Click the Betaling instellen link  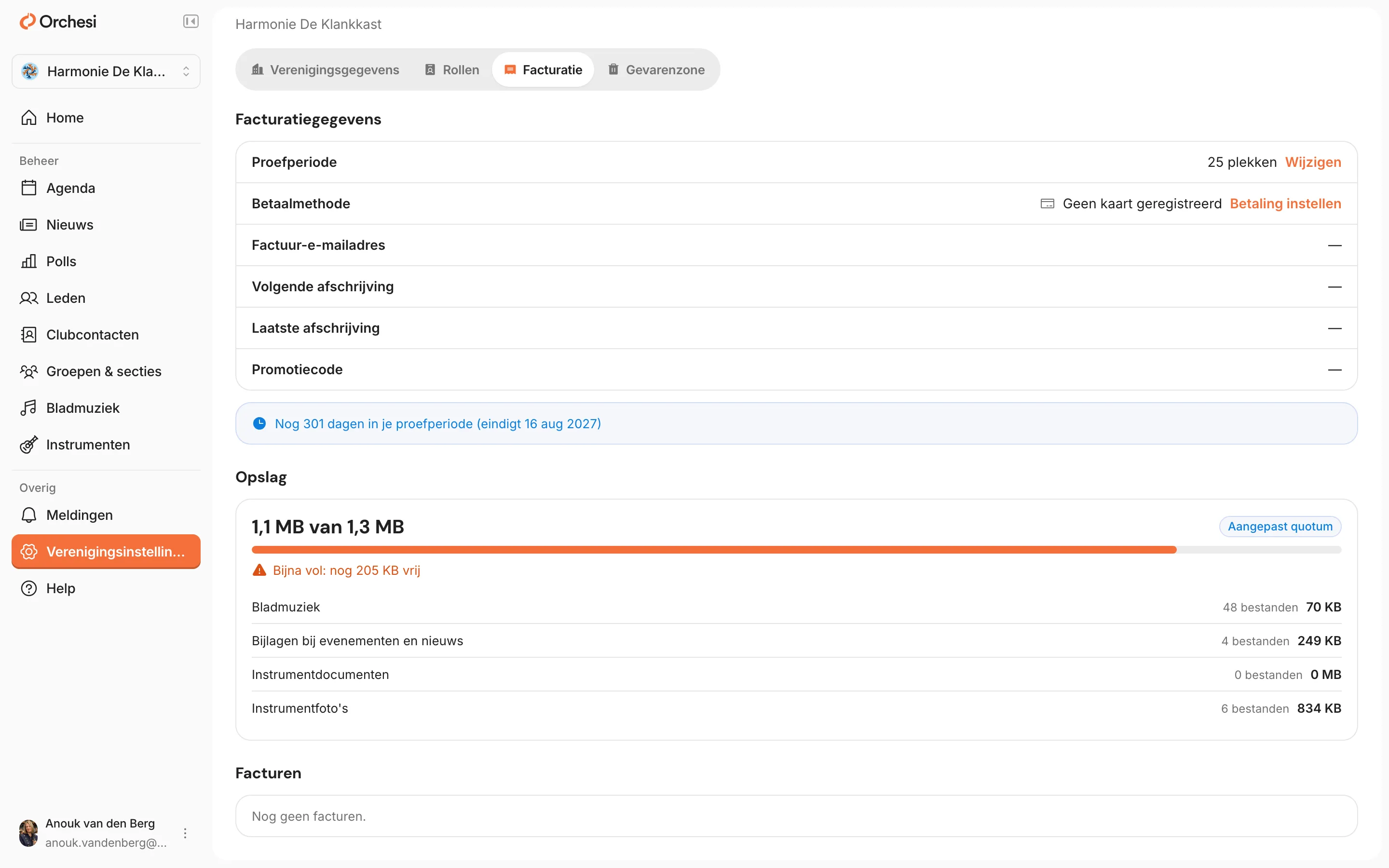(1286, 204)
